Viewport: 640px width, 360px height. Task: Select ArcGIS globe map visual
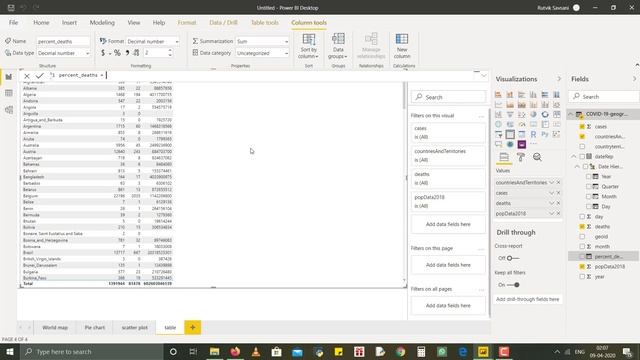pyautogui.click(x=510, y=144)
